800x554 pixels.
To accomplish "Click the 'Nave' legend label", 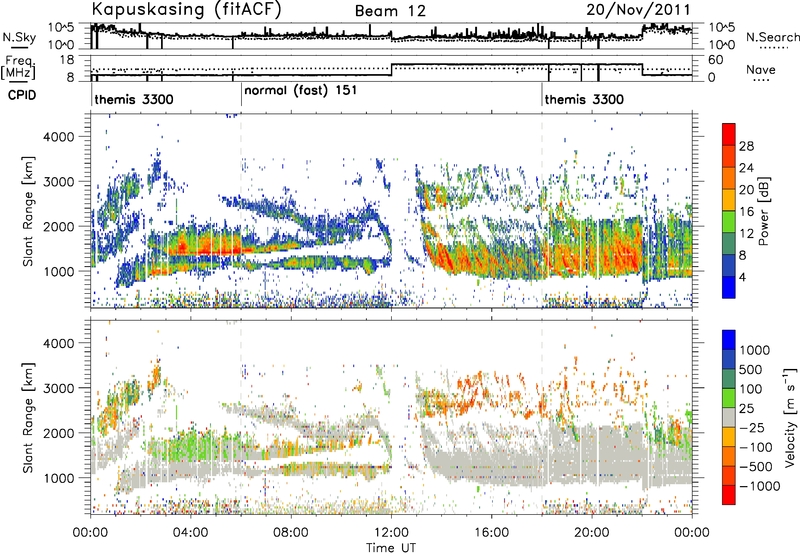I will click(761, 70).
